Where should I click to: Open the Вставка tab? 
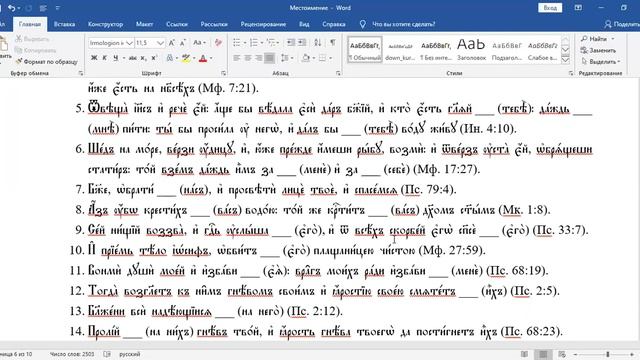tap(64, 24)
